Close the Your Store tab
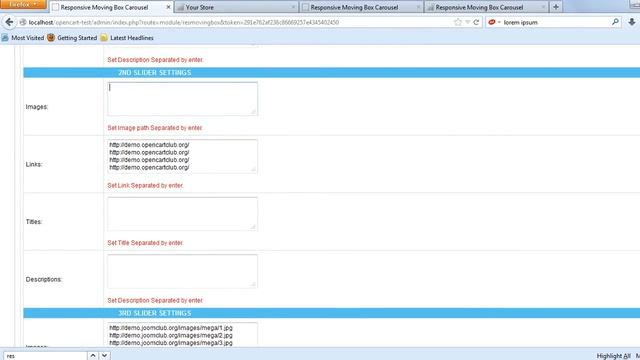The width and height of the screenshot is (640, 360). point(293,7)
